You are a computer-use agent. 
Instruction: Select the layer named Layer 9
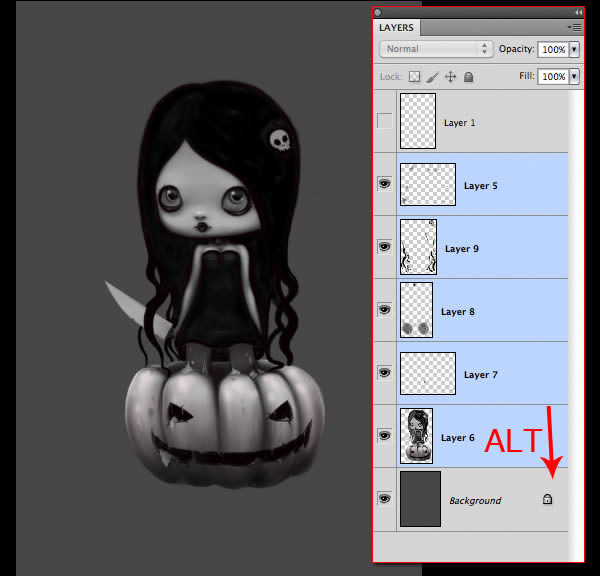462,249
